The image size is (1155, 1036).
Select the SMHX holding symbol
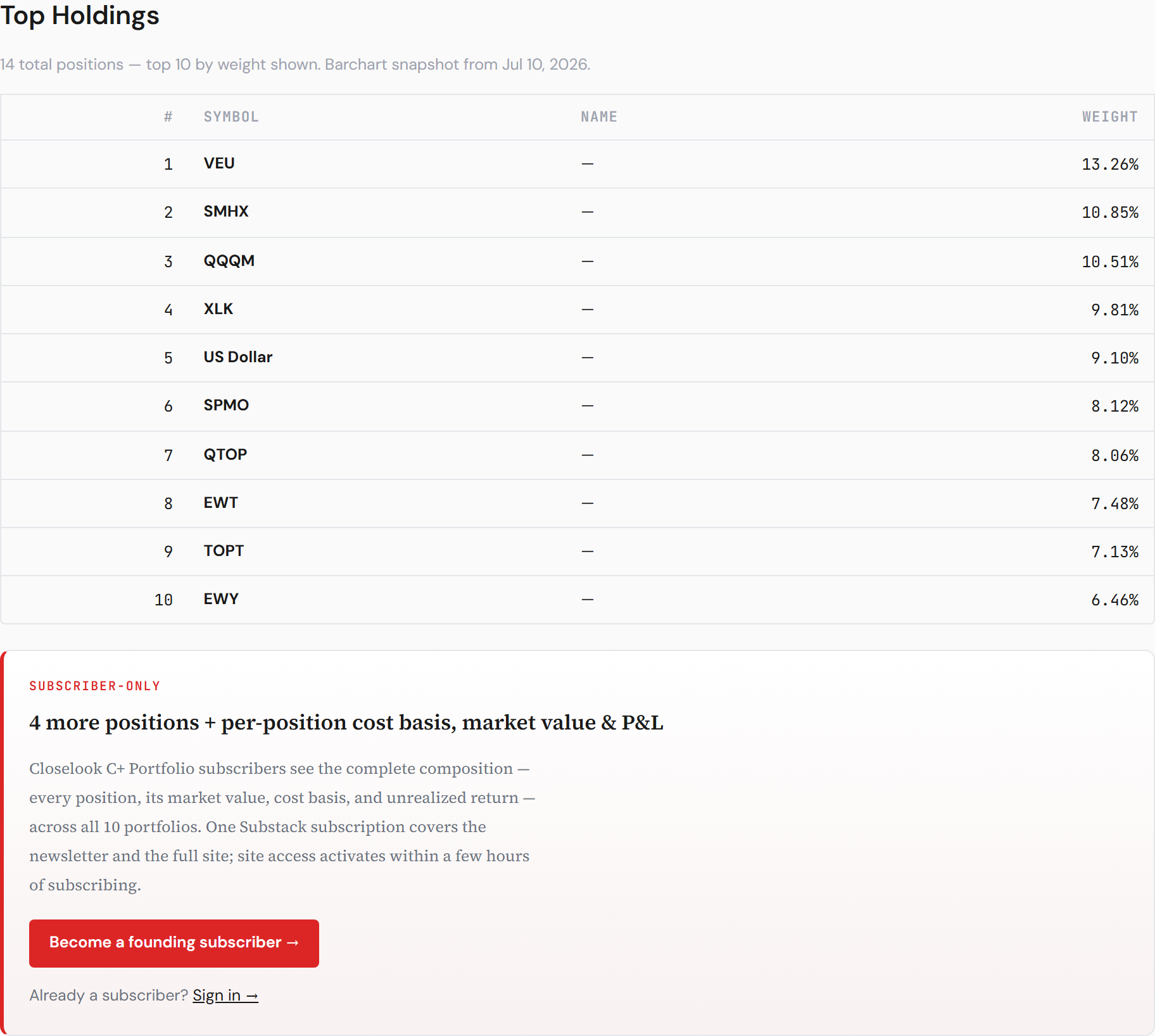point(226,212)
